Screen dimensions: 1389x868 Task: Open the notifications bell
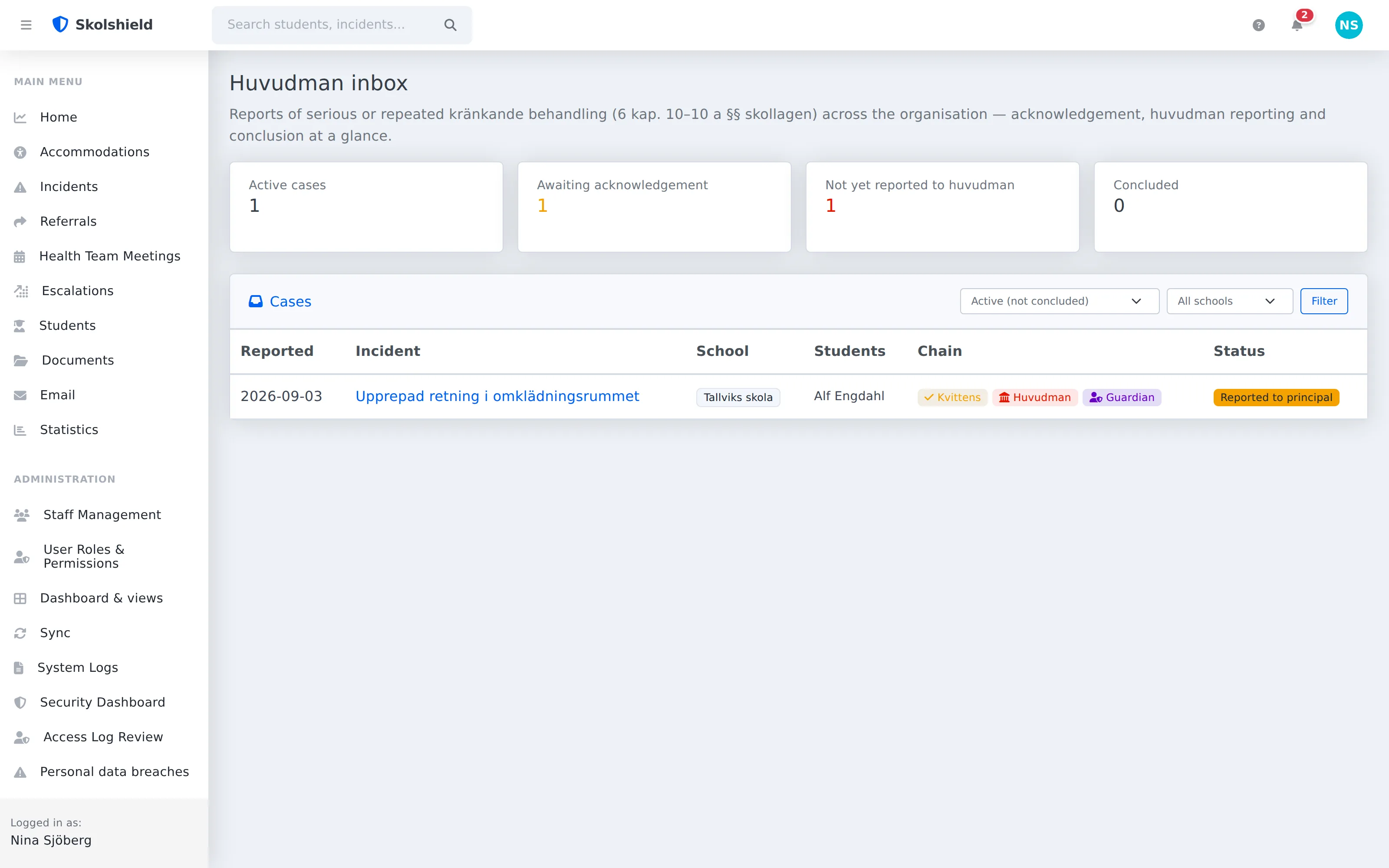pyautogui.click(x=1297, y=25)
